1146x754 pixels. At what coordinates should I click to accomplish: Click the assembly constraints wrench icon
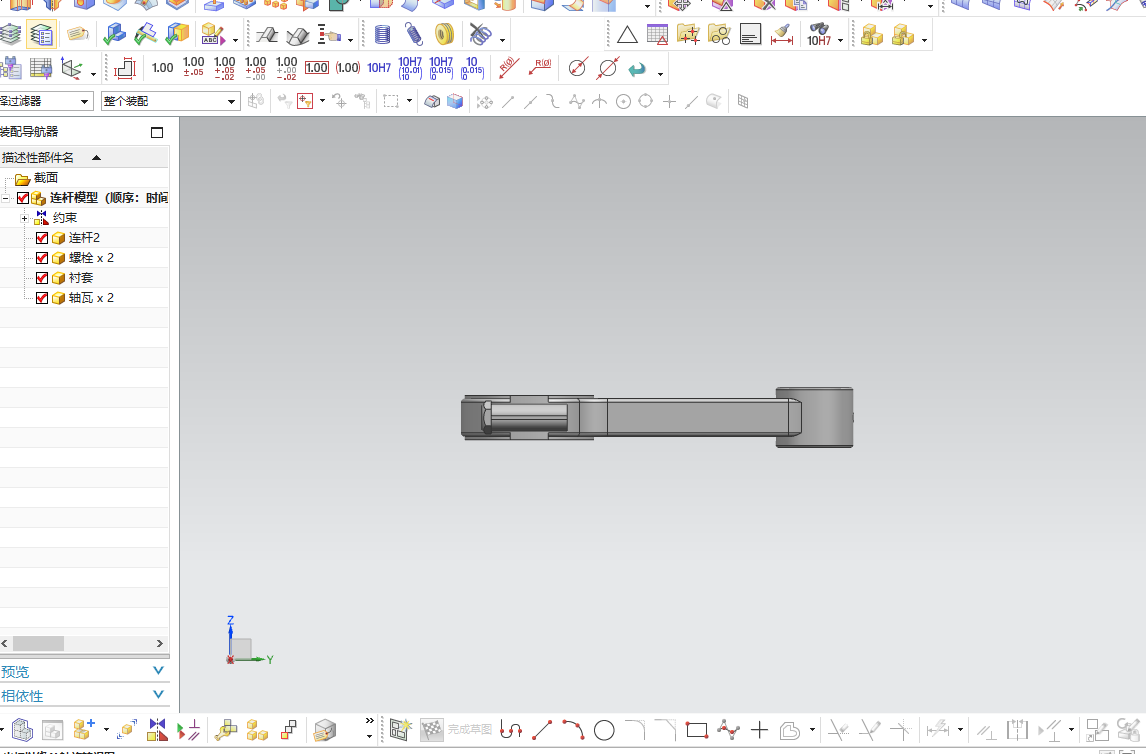tap(226, 729)
